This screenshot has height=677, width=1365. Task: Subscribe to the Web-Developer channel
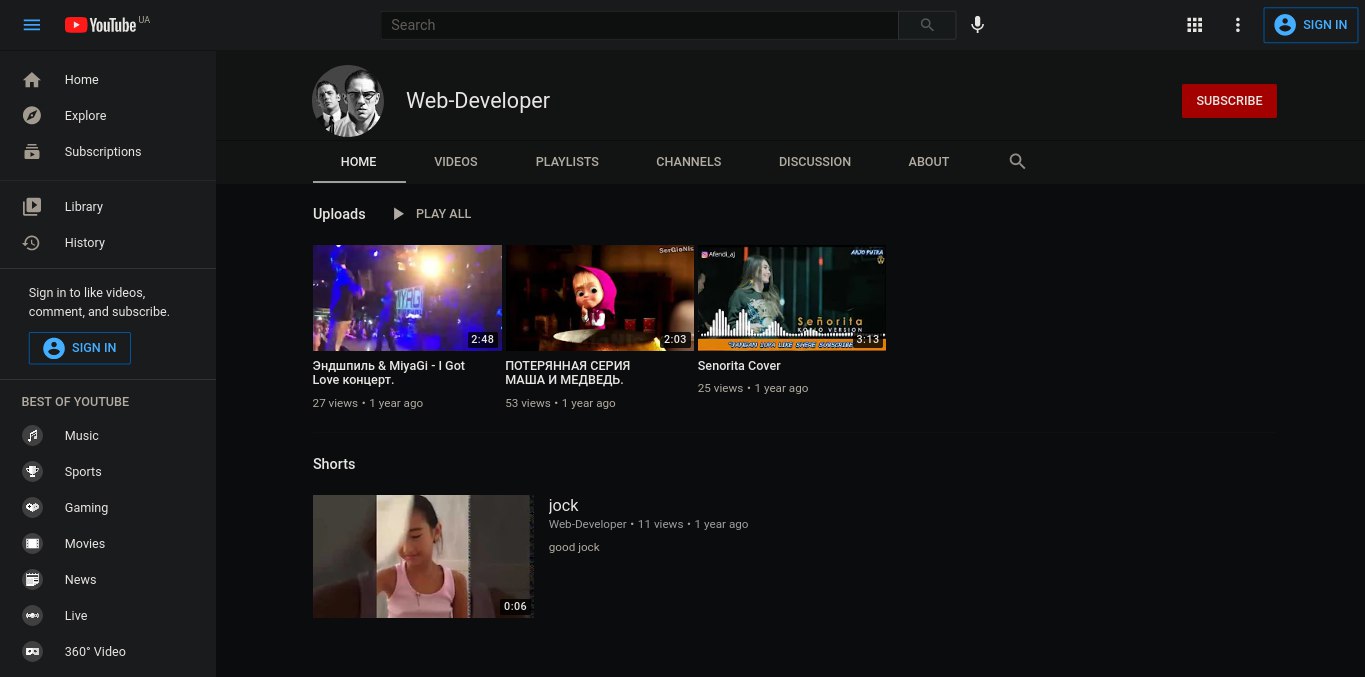(1229, 101)
